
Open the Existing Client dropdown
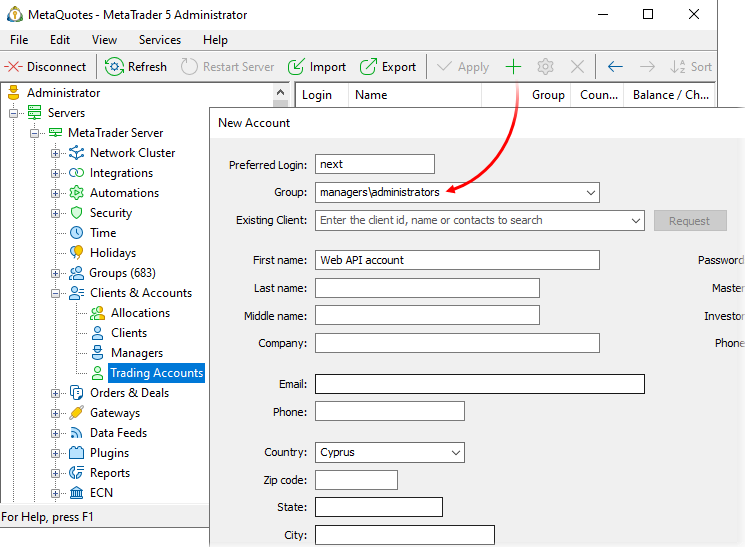pos(636,221)
